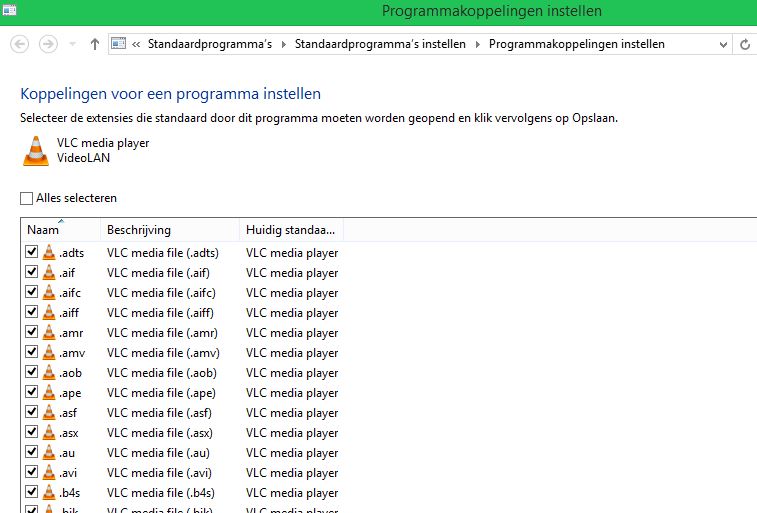Click the VideoLAN publisher text
757x513 pixels.
click(x=83, y=158)
